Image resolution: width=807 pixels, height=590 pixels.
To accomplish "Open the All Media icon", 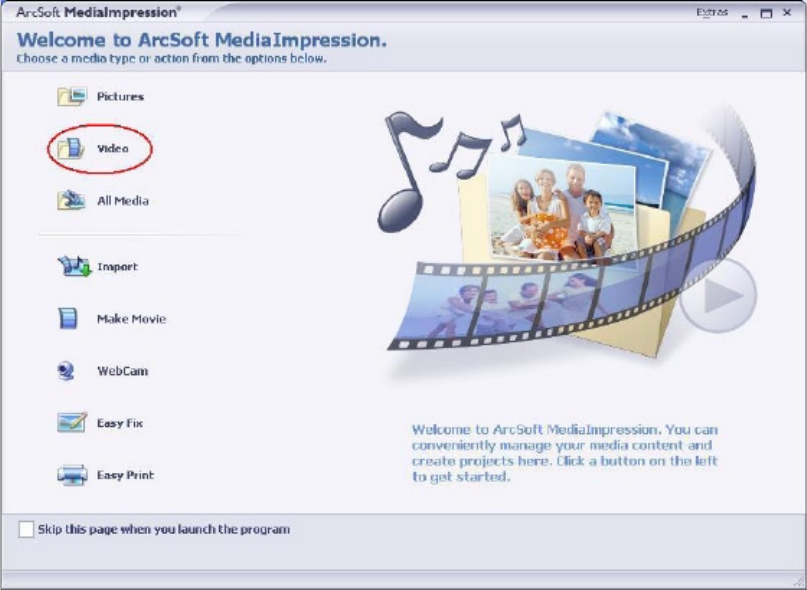I will pyautogui.click(x=71, y=201).
